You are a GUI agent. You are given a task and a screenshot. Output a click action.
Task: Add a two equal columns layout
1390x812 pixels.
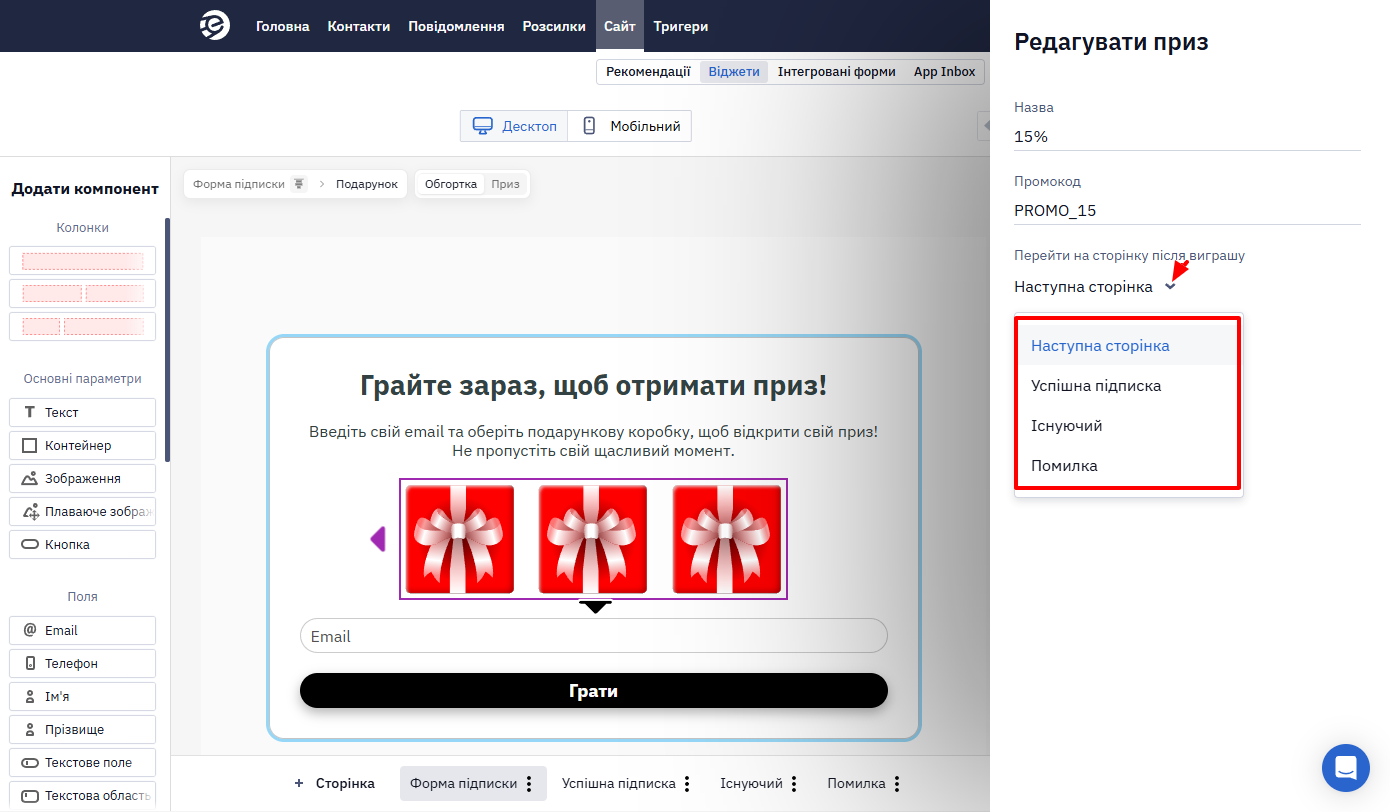click(83, 294)
